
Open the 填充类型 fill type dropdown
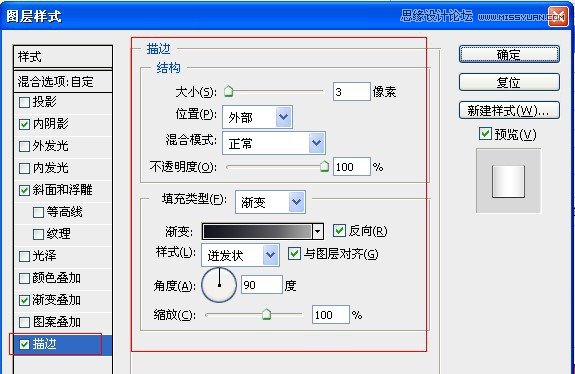click(270, 202)
